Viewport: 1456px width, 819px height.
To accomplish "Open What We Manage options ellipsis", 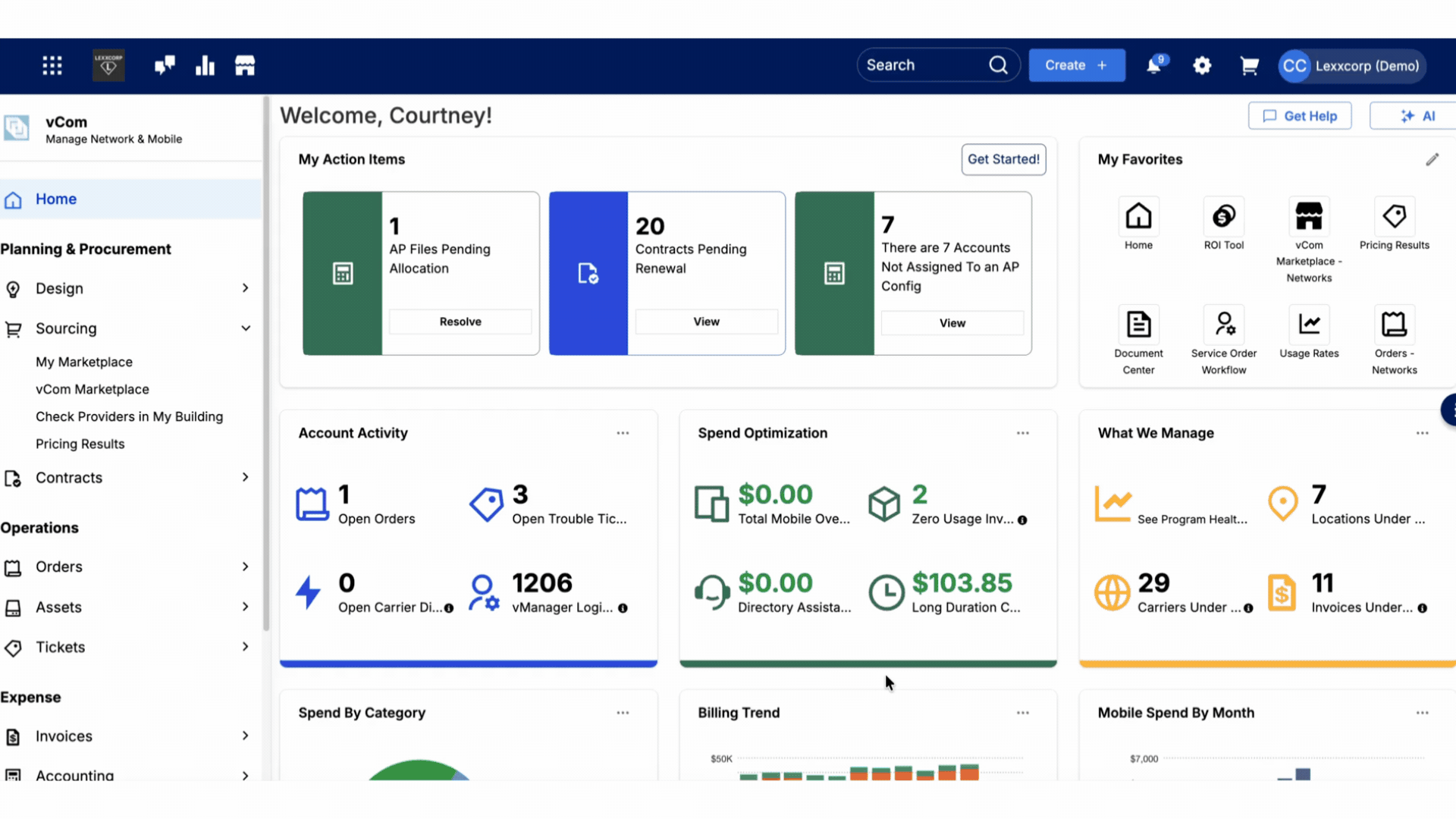I will pyautogui.click(x=1423, y=433).
